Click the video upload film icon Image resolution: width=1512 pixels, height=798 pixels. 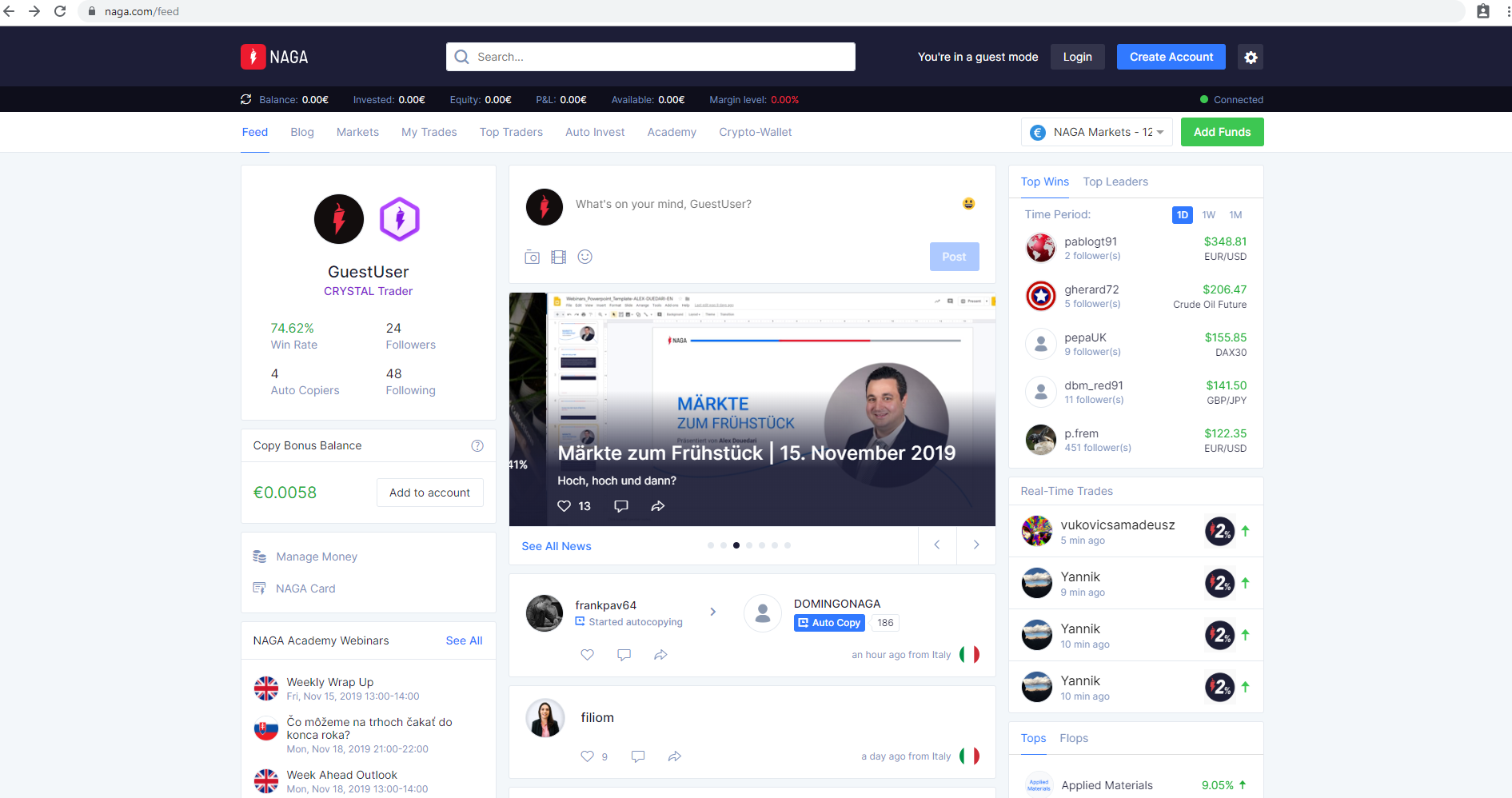[558, 257]
